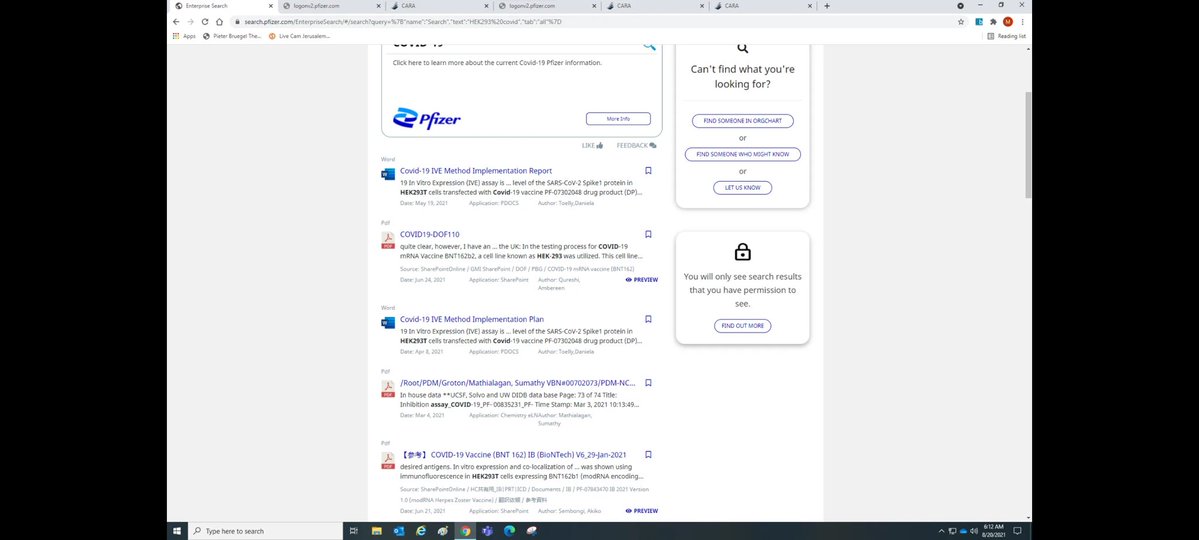
Task: Star this page with the bookmark icon
Action: [960, 21]
